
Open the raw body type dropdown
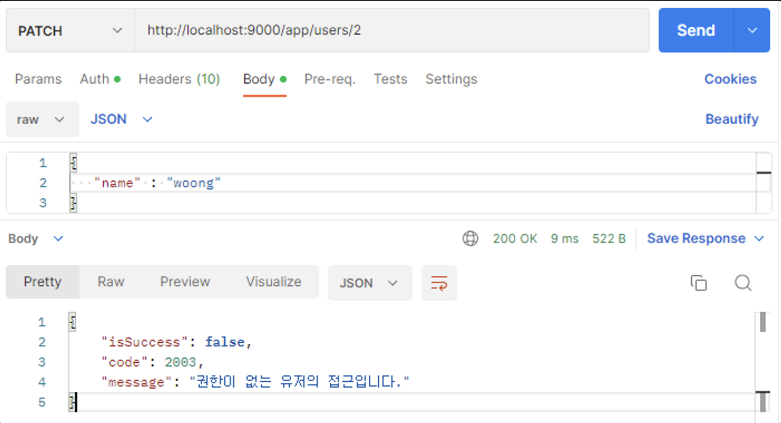(42, 120)
